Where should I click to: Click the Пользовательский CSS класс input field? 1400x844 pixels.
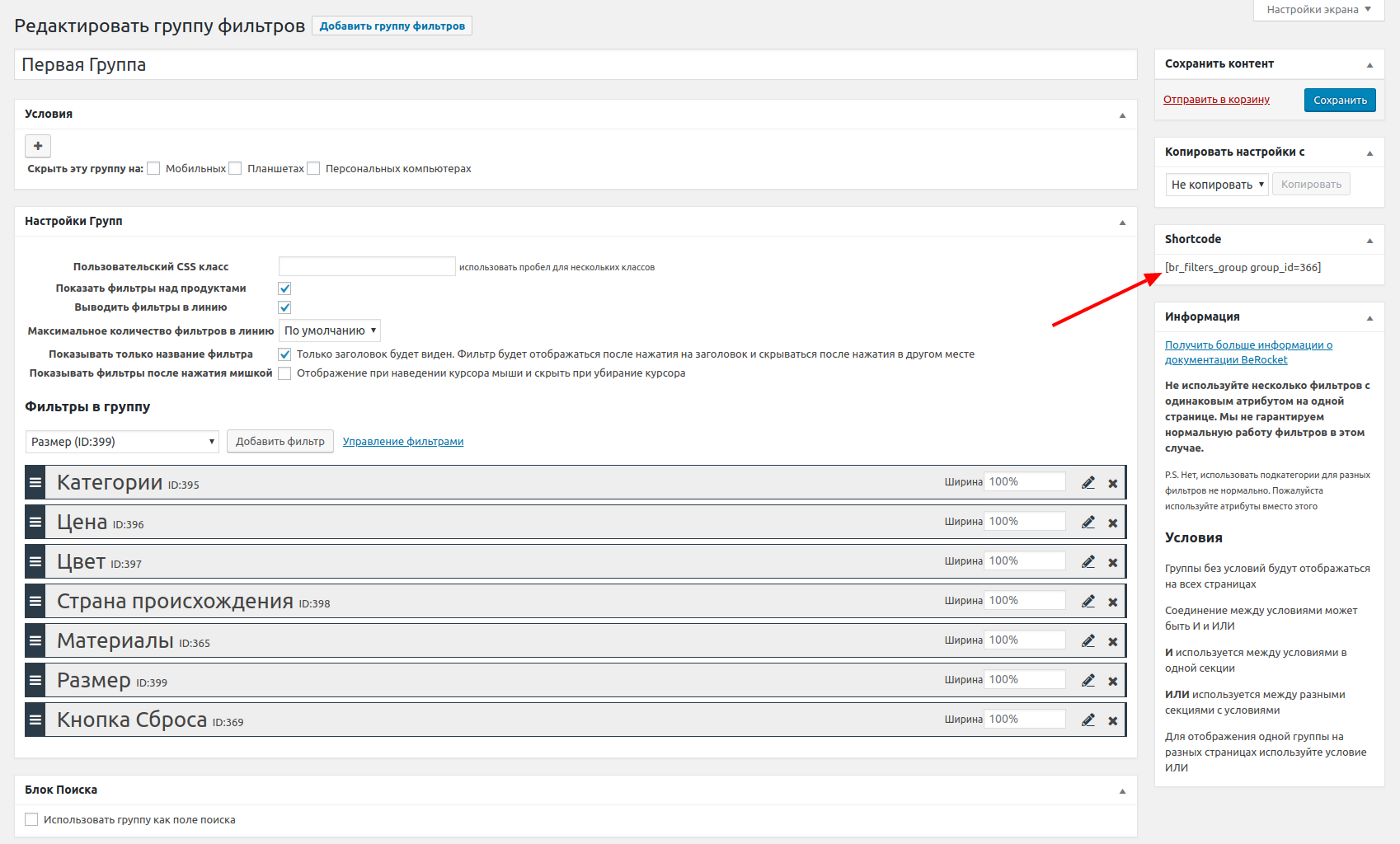coord(367,266)
